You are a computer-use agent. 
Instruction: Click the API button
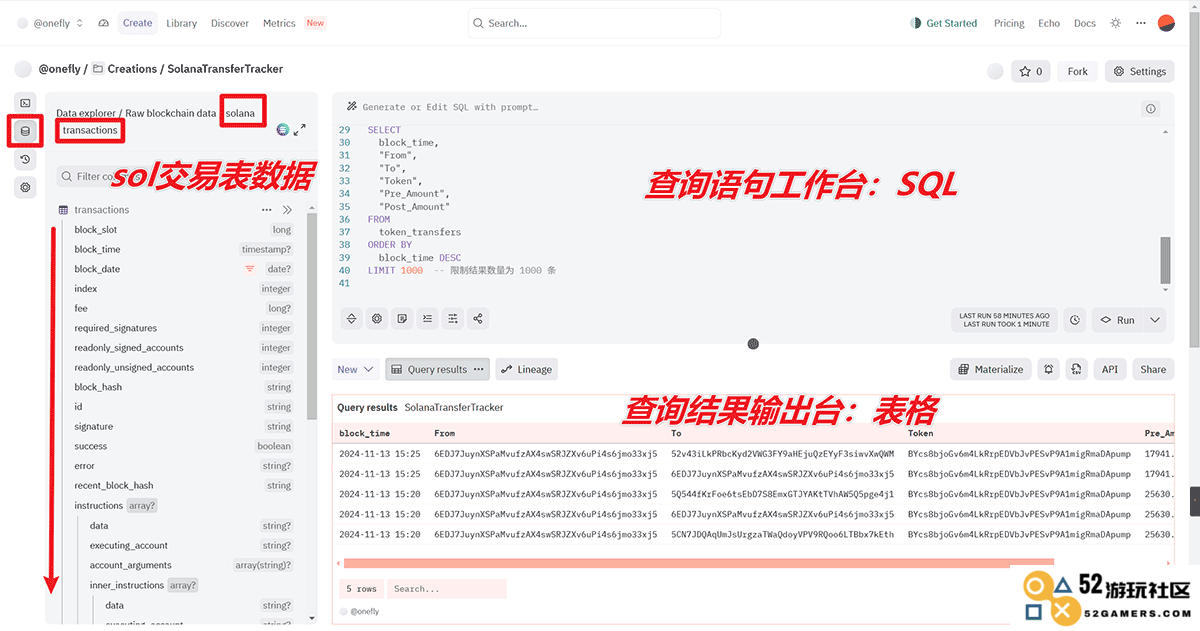[x=1110, y=369]
